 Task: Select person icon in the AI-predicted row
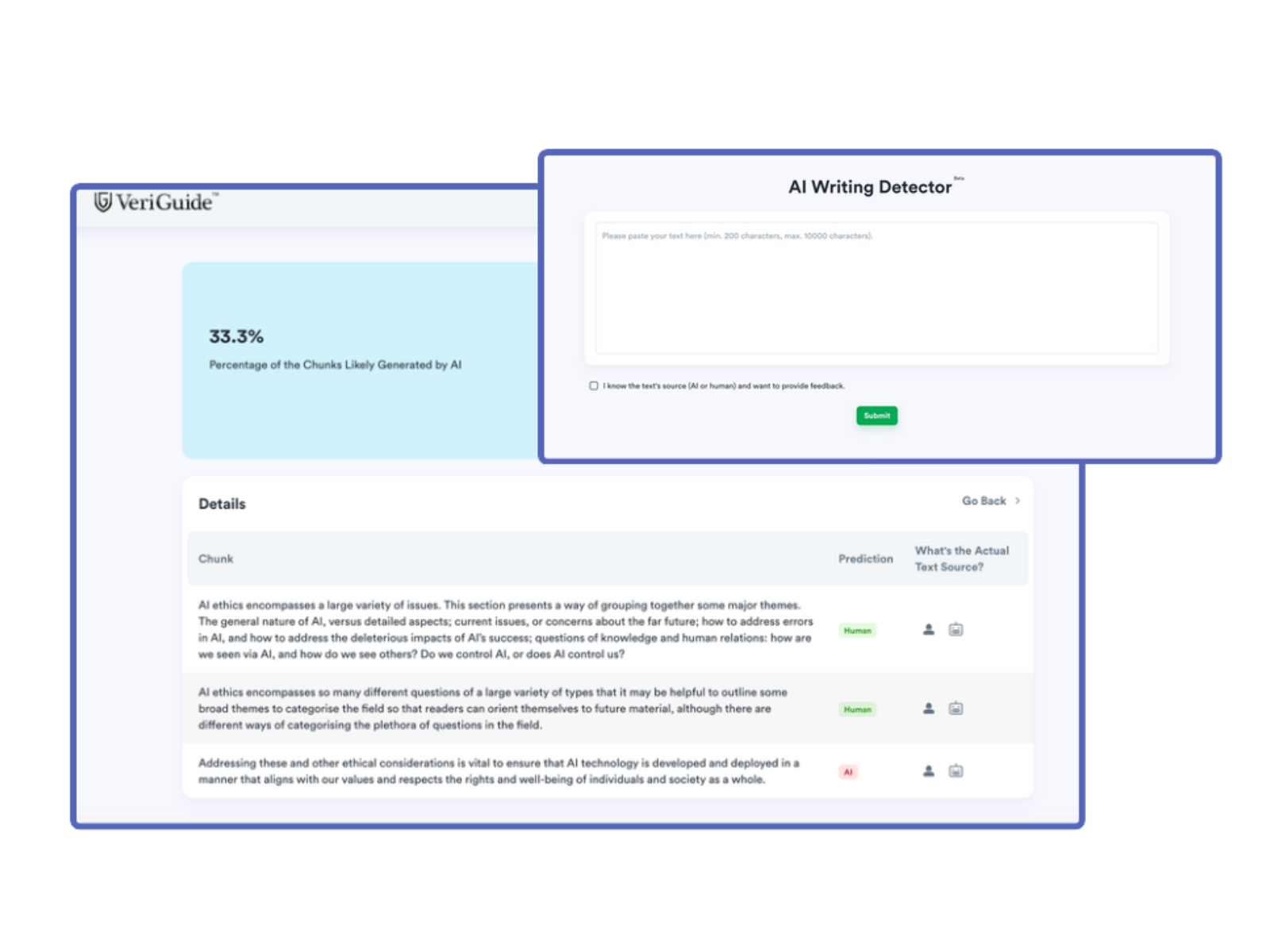tap(928, 771)
